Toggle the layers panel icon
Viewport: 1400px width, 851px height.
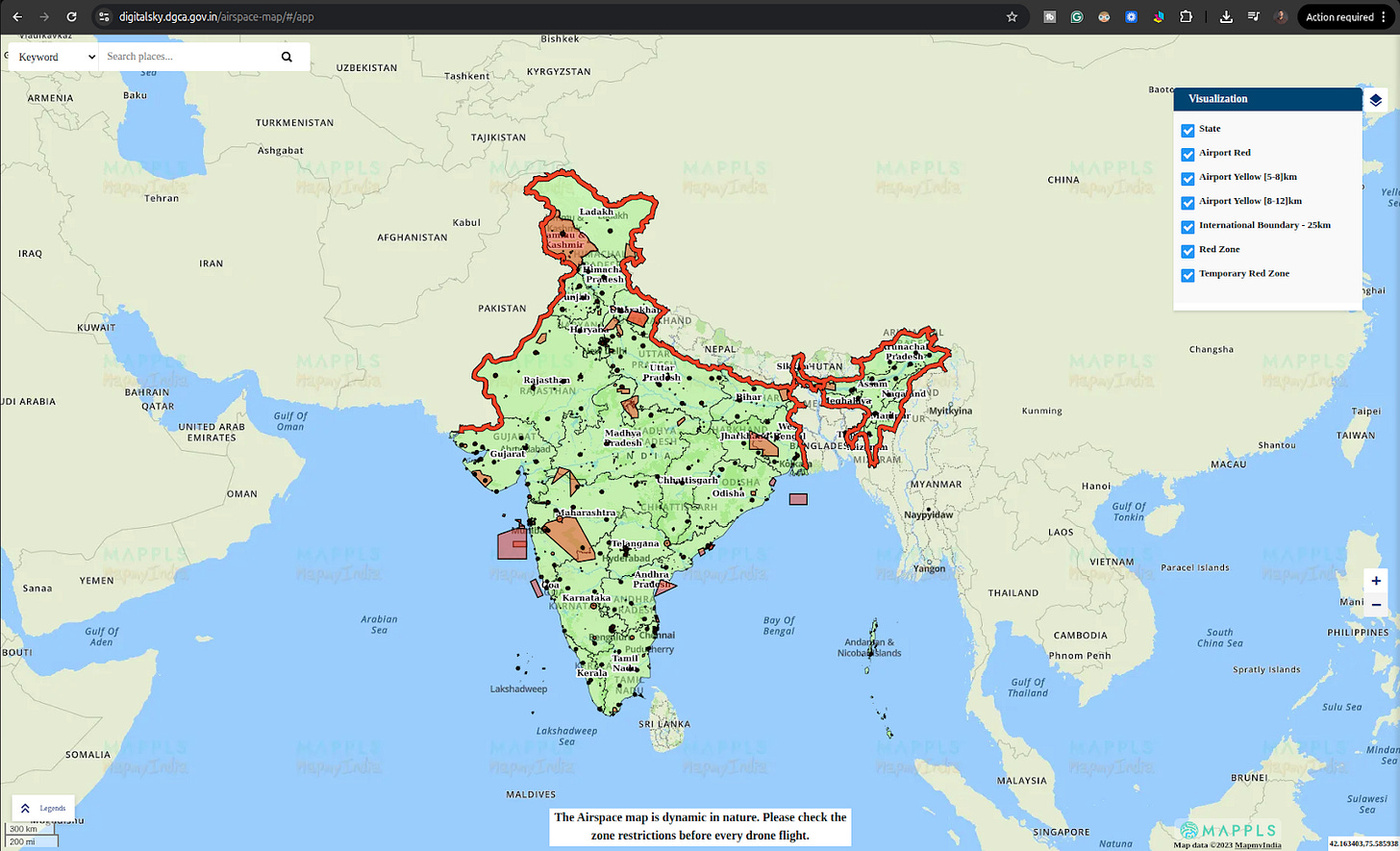1376,100
